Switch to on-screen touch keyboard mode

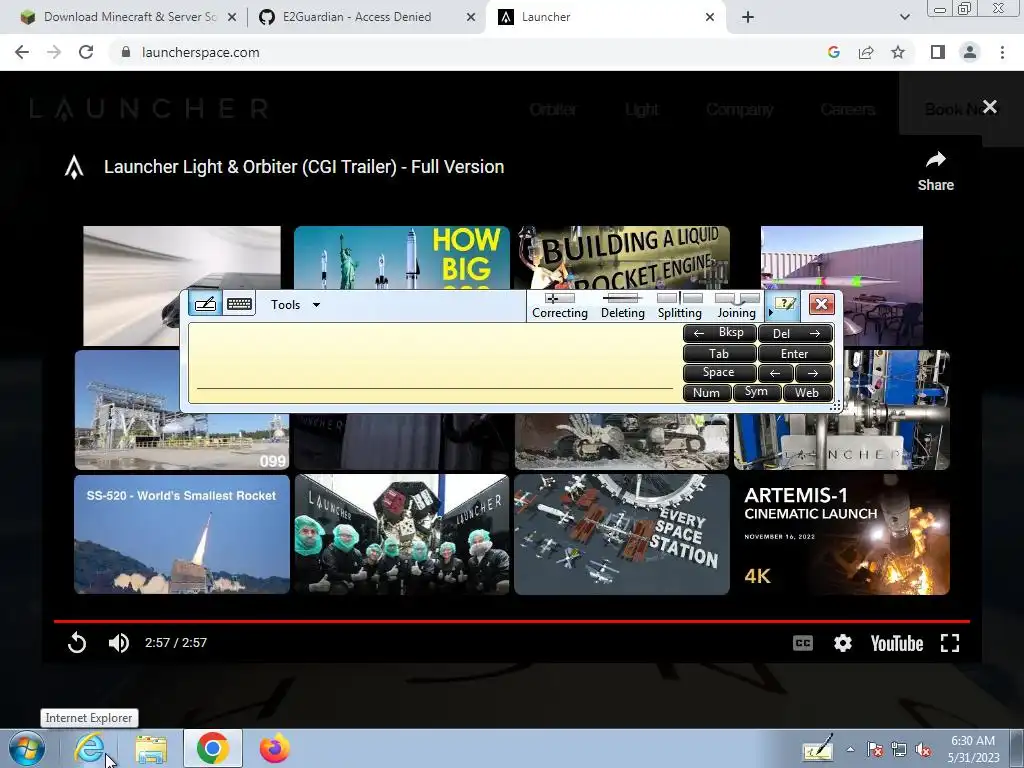coord(239,304)
